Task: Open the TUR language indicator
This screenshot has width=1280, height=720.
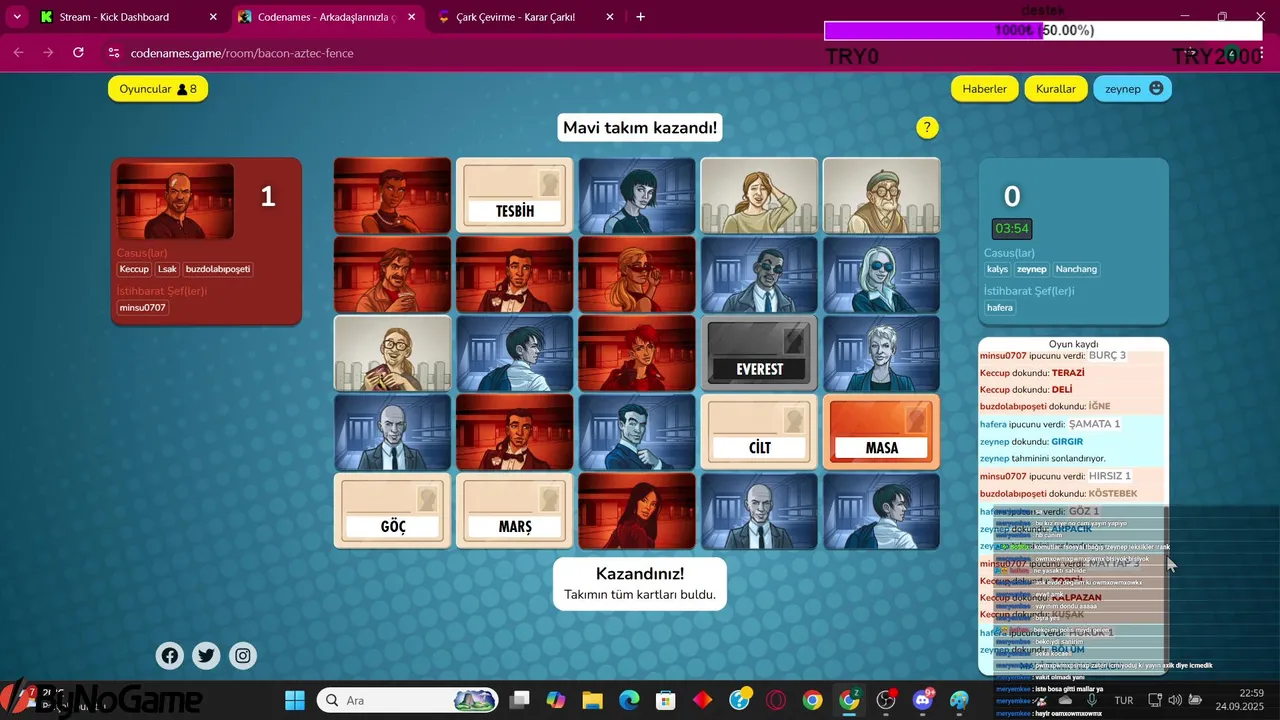Action: [1124, 701]
